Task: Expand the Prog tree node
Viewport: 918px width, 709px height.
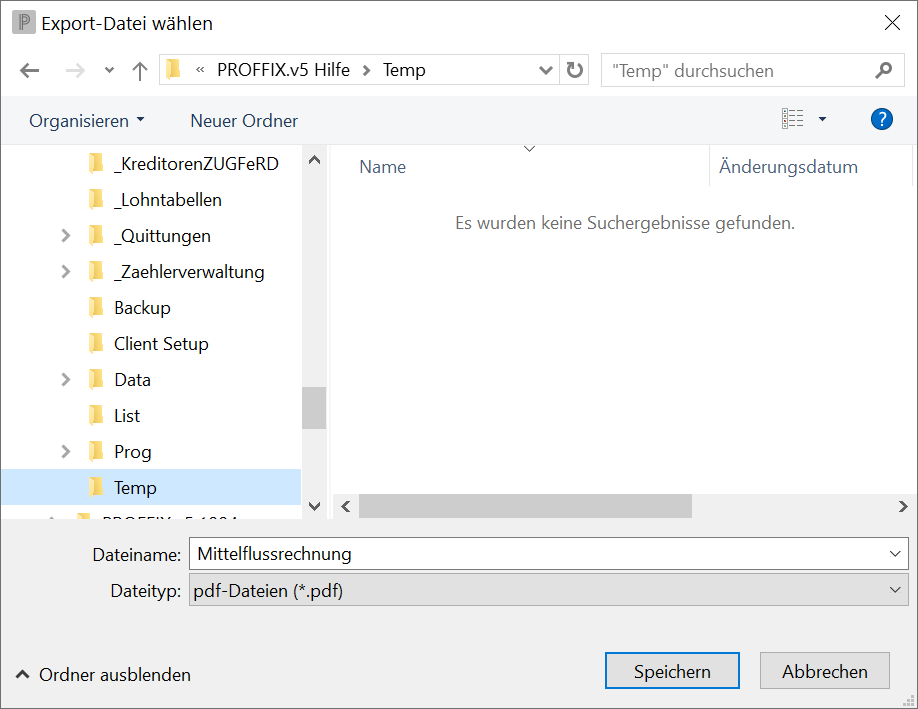Action: 66,452
